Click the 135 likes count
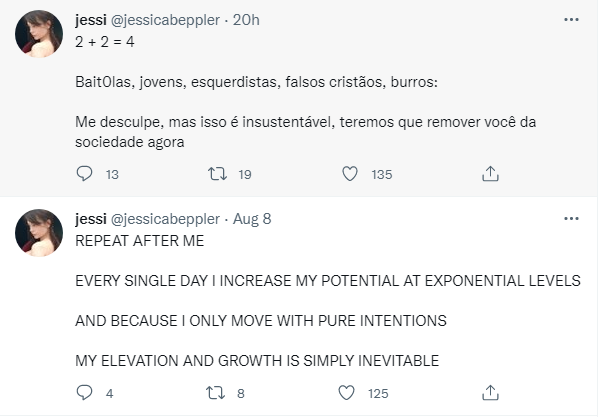 (381, 174)
